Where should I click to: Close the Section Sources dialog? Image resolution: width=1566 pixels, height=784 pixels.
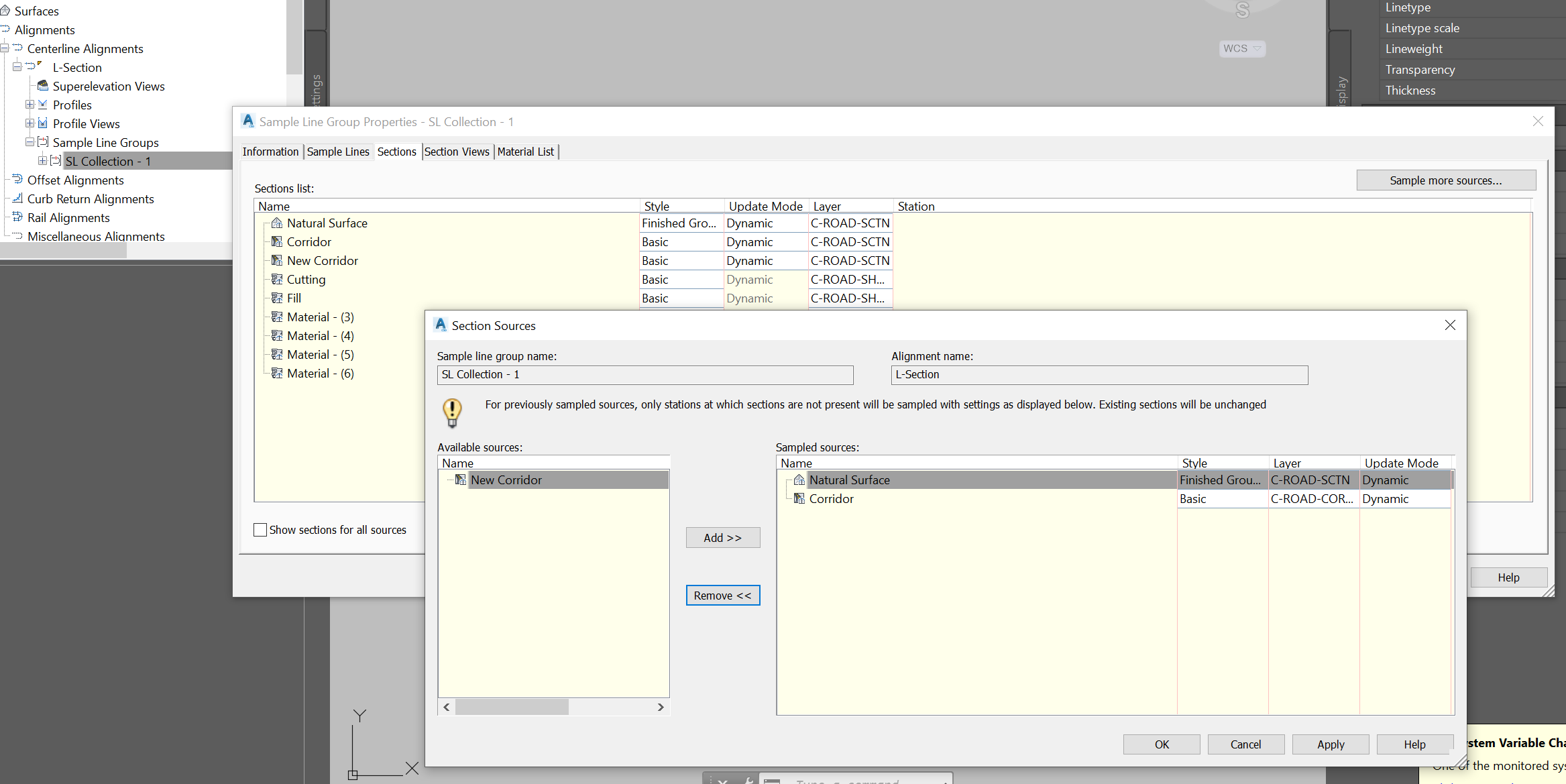[x=1450, y=325]
